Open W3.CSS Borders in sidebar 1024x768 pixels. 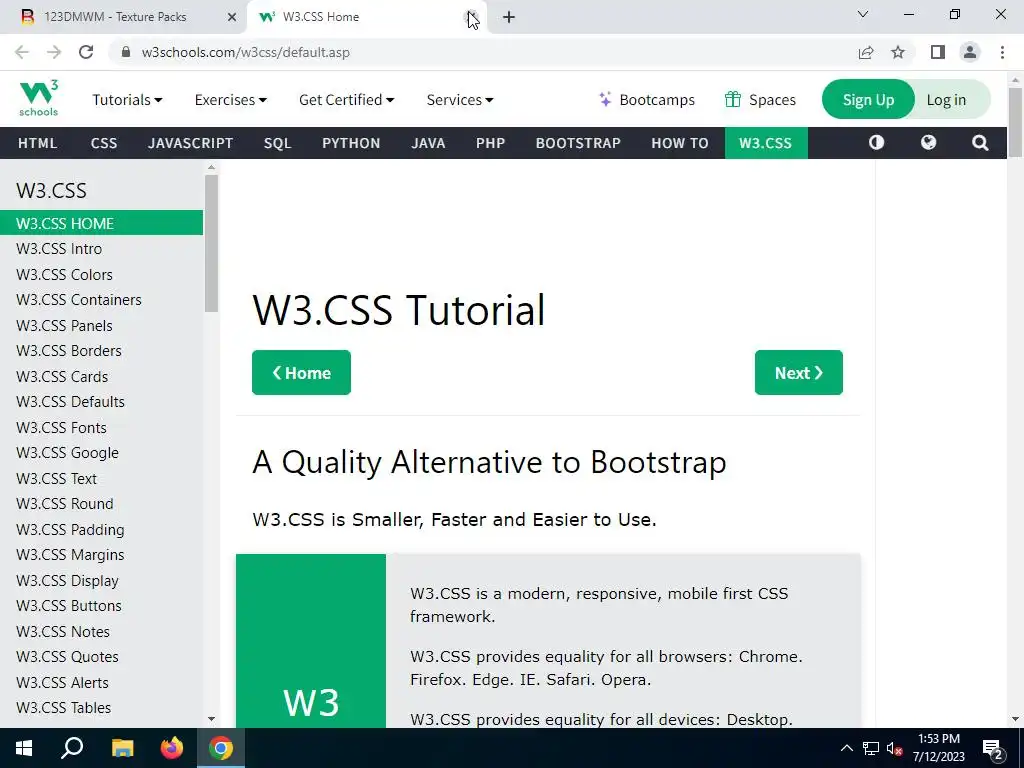tap(101, 351)
